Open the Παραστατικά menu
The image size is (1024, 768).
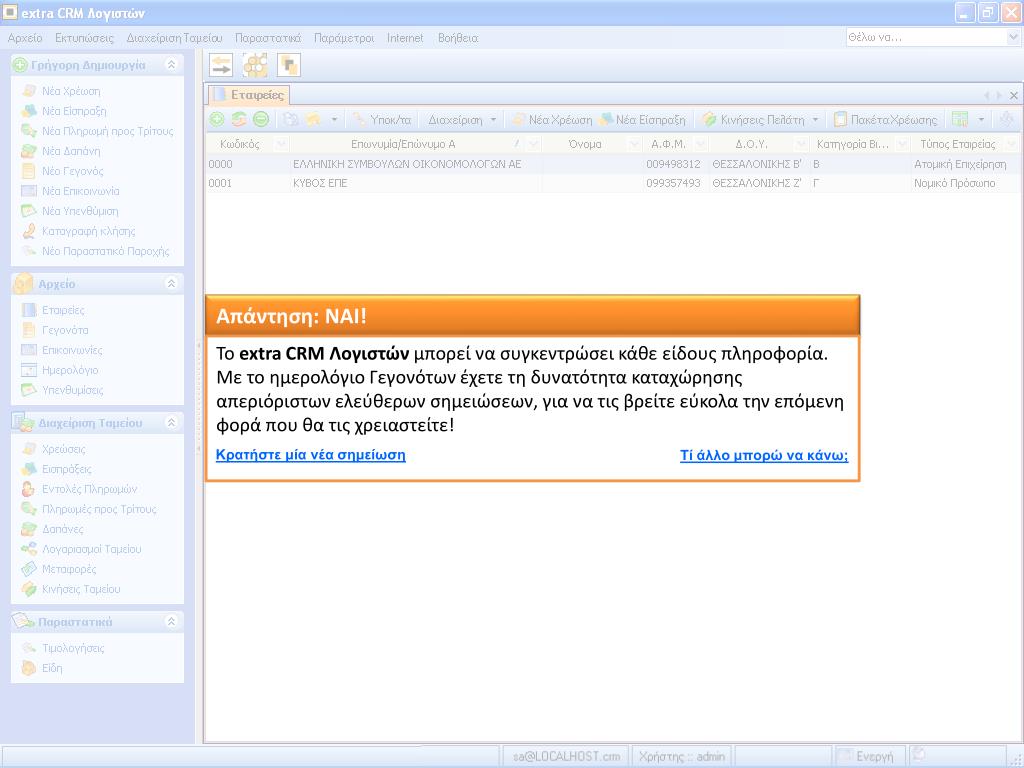pyautogui.click(x=268, y=38)
